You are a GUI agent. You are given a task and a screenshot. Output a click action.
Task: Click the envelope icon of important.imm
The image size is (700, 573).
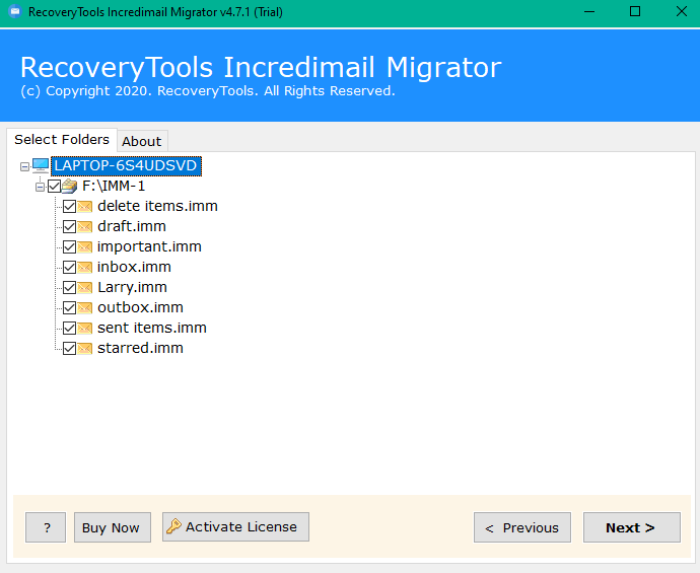[84, 247]
